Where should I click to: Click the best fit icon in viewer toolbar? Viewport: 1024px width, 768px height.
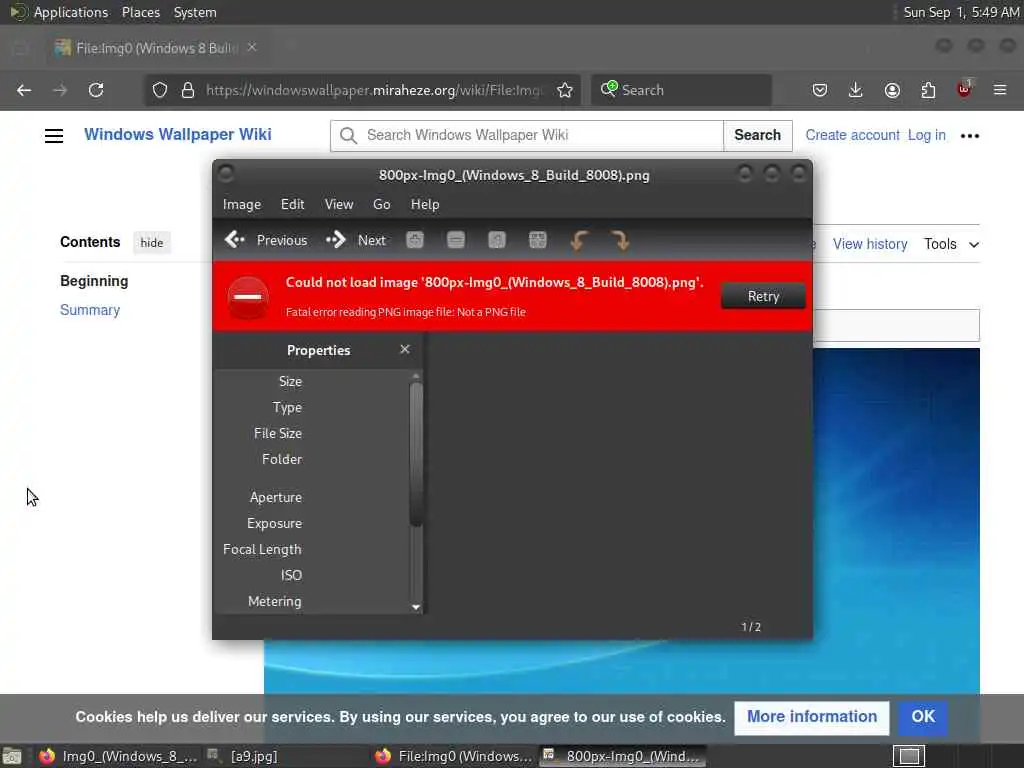point(537,240)
